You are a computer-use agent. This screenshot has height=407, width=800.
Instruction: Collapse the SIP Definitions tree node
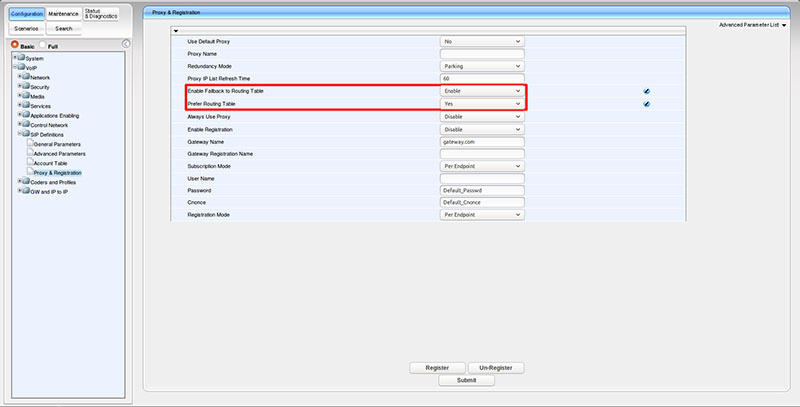tap(20, 134)
